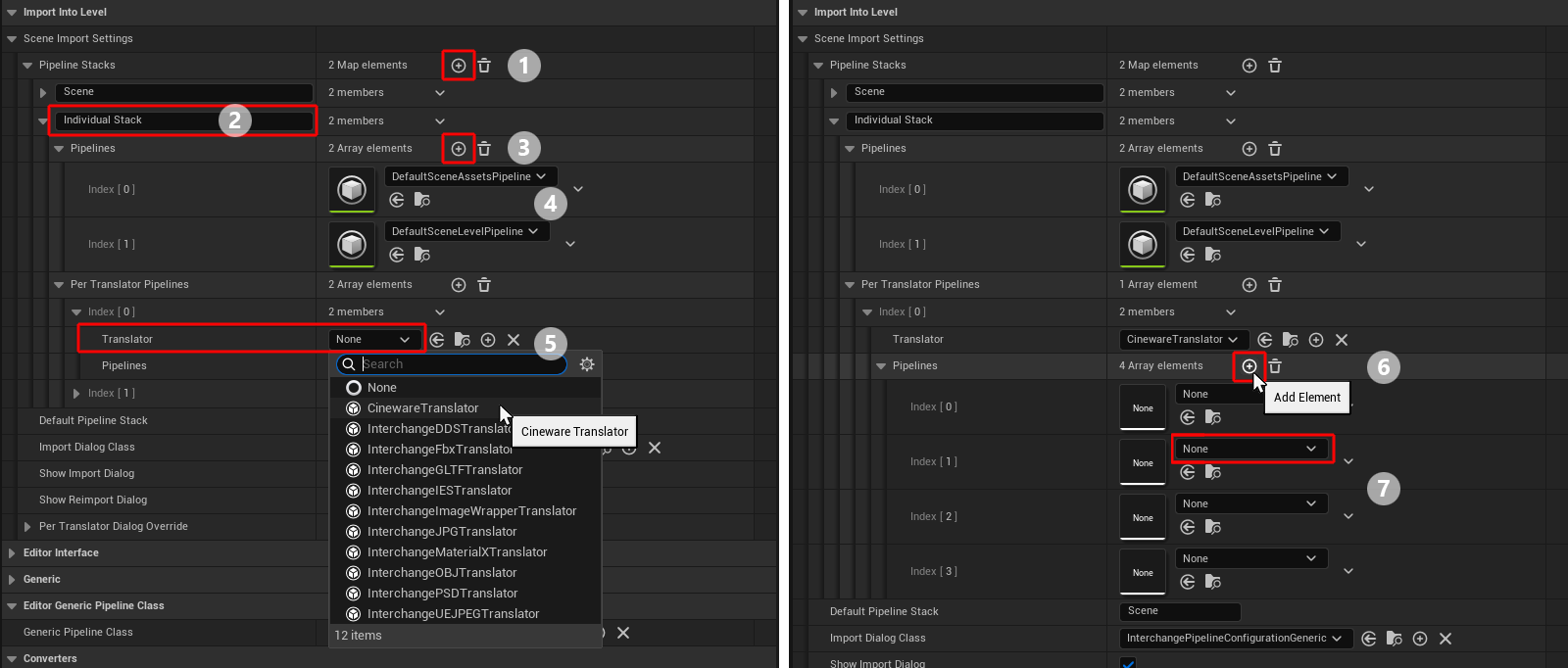Click Add Element for the 4-element Pipelines array
1568x668 pixels.
[x=1249, y=366]
